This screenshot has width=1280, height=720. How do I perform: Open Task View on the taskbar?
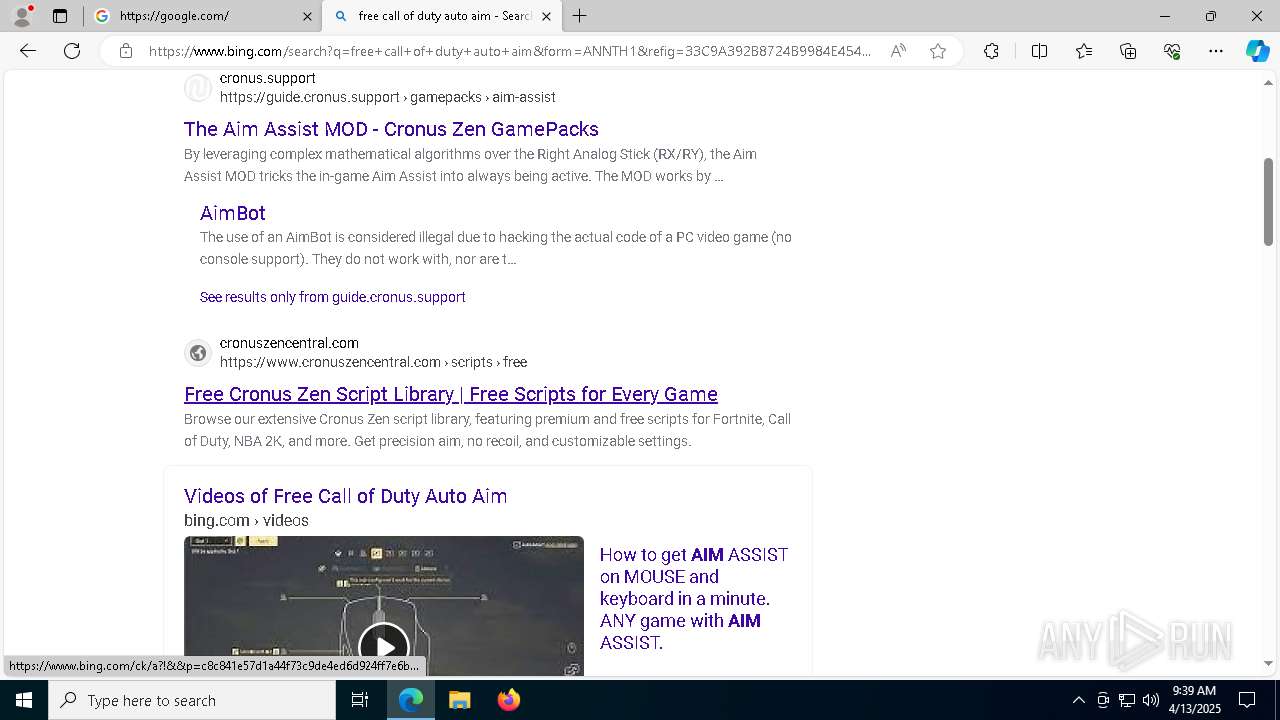pyautogui.click(x=360, y=700)
